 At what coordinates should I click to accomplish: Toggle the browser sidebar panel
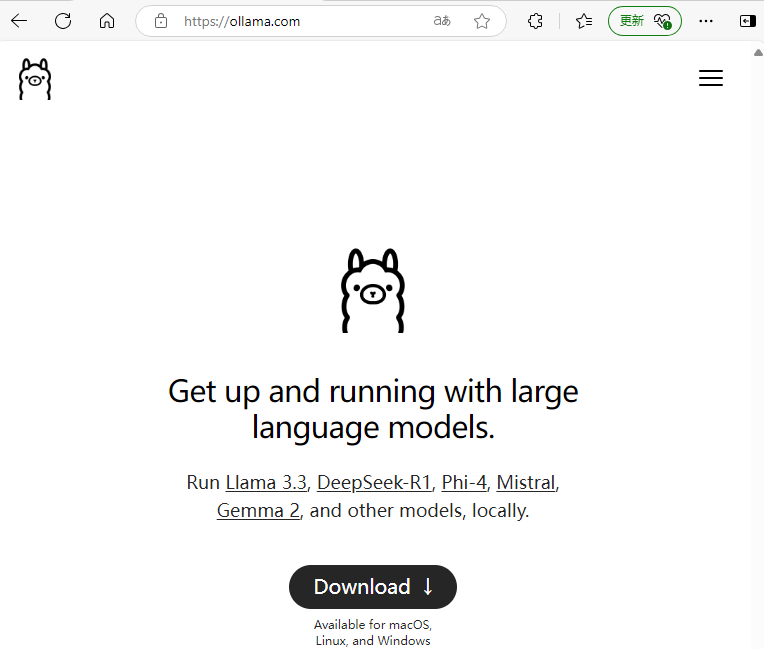pos(747,21)
